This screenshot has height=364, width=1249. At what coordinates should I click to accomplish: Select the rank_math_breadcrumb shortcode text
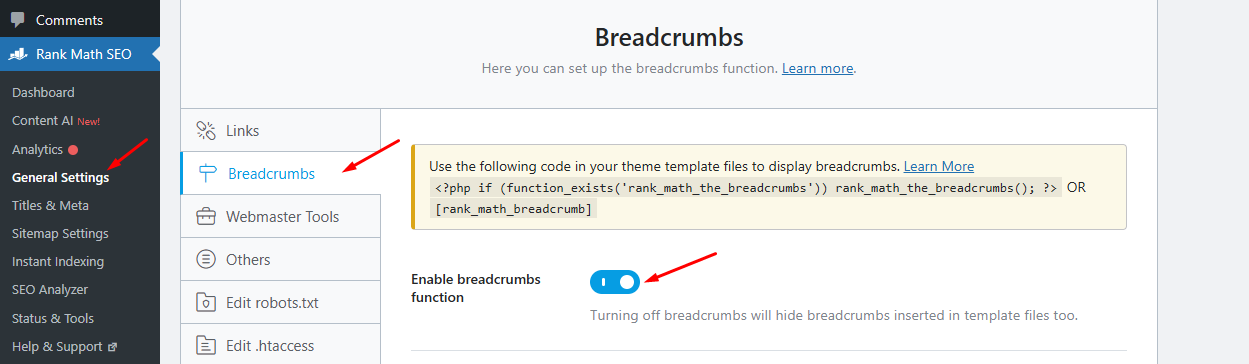(x=514, y=208)
